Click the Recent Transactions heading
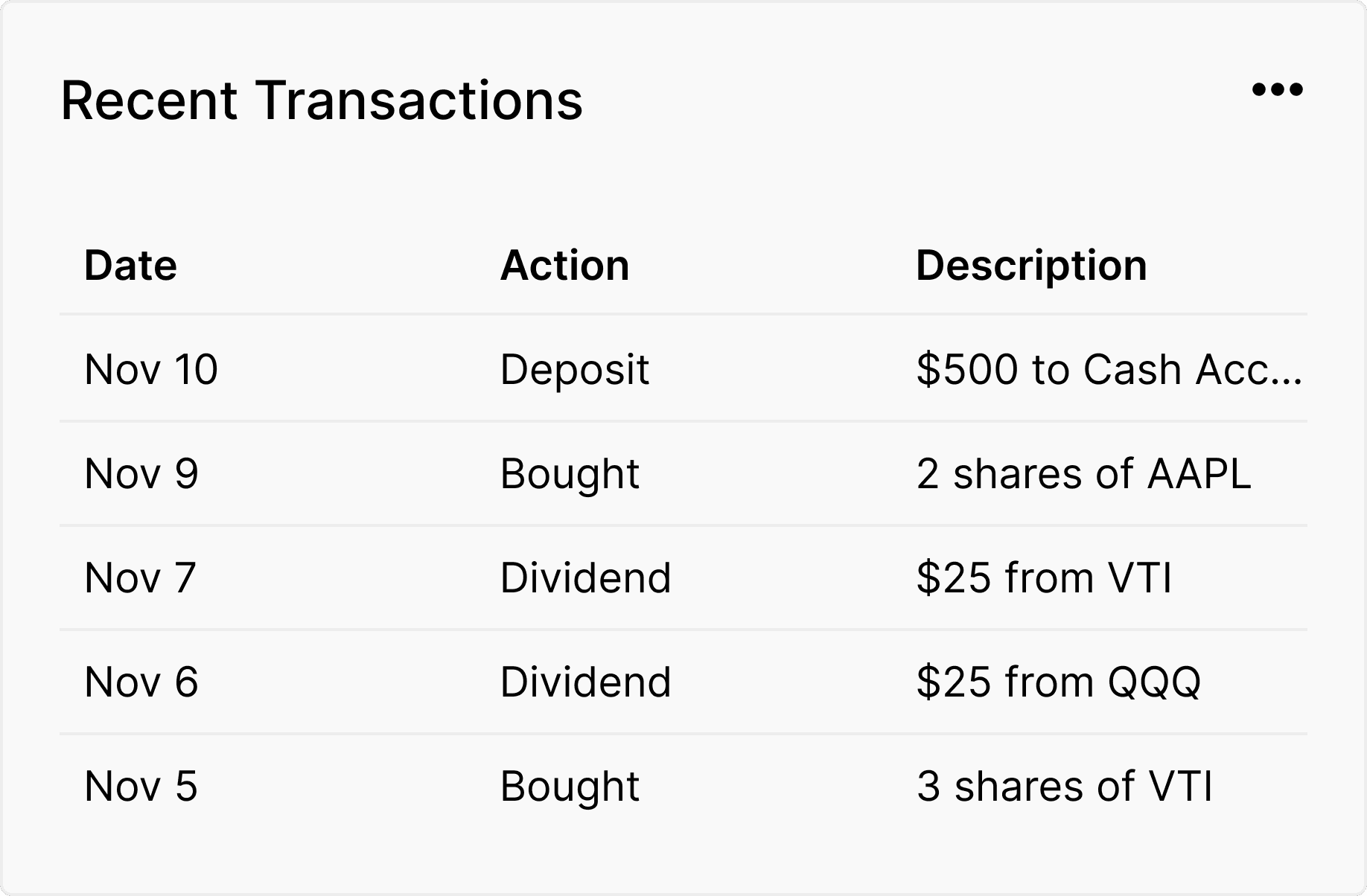 click(x=322, y=100)
